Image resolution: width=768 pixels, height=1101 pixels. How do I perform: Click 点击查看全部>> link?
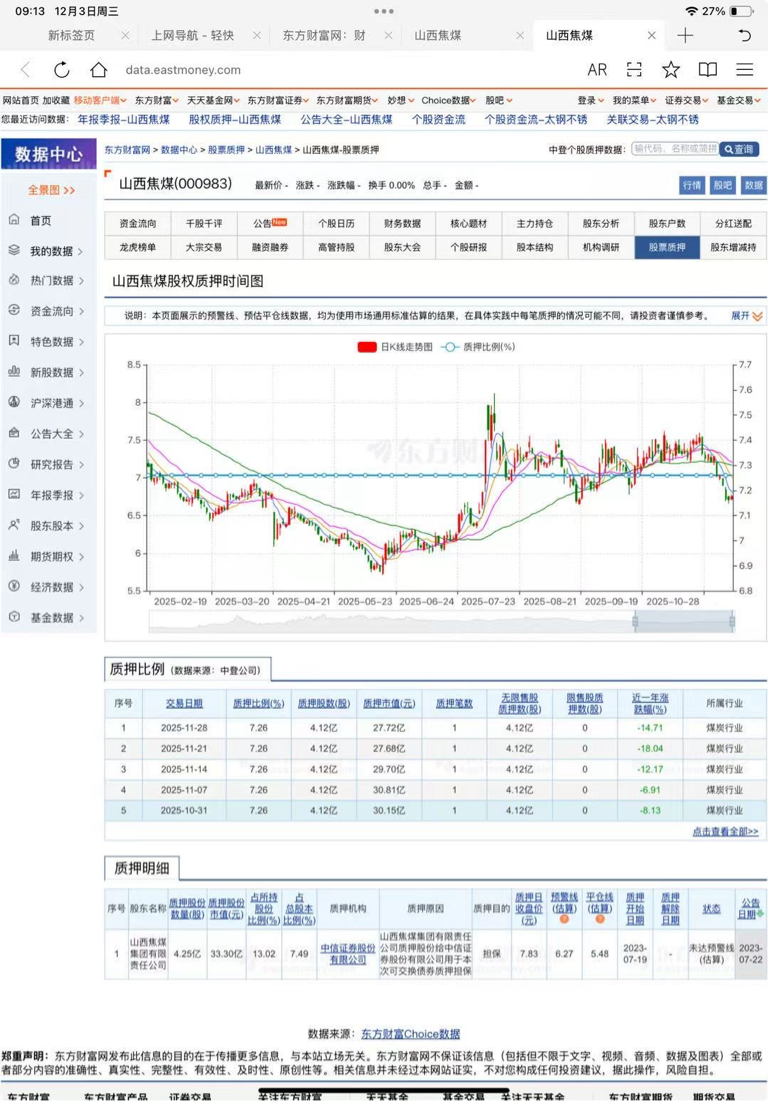point(725,831)
